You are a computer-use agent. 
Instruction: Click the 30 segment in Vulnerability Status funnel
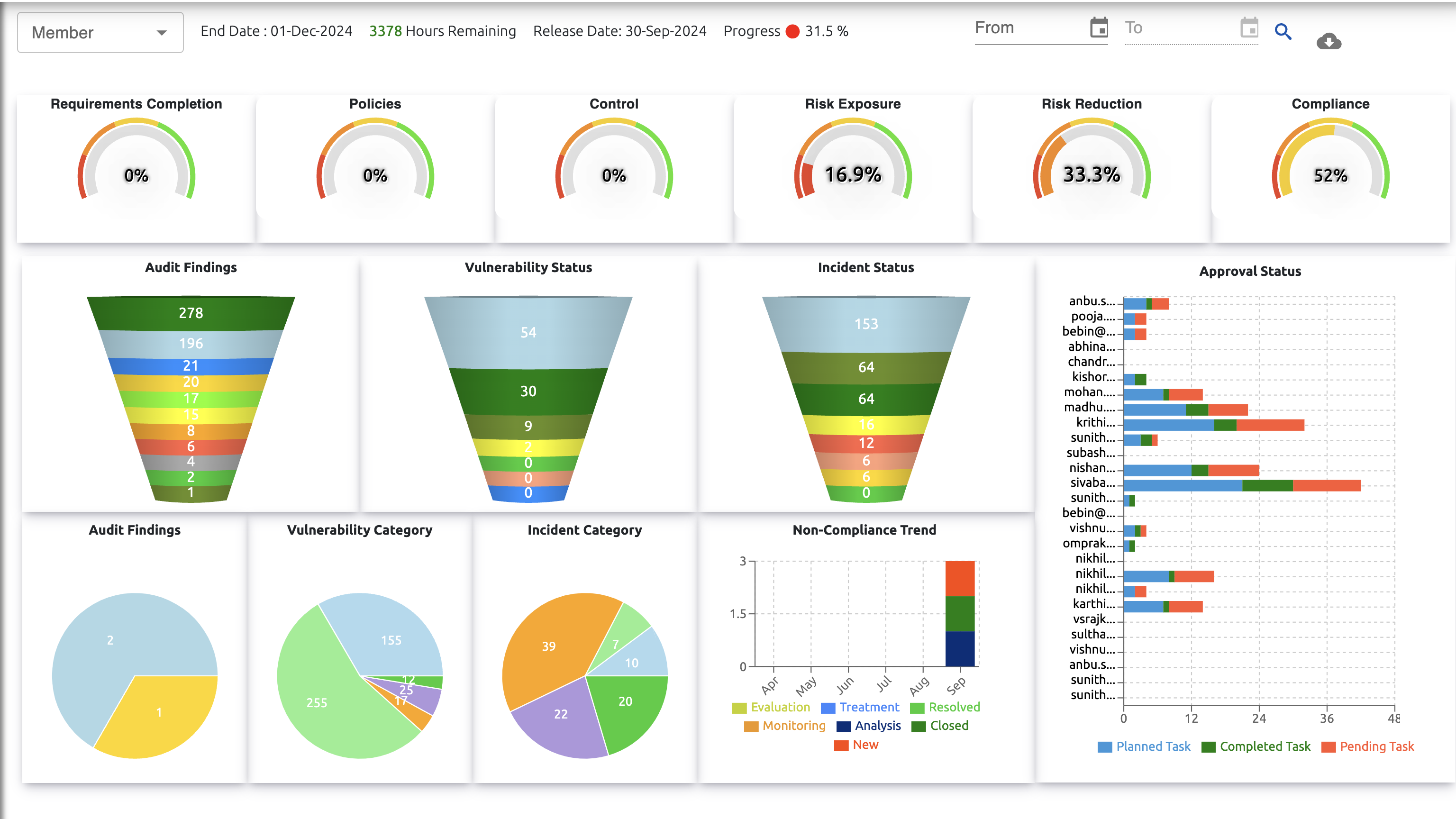pyautogui.click(x=528, y=391)
